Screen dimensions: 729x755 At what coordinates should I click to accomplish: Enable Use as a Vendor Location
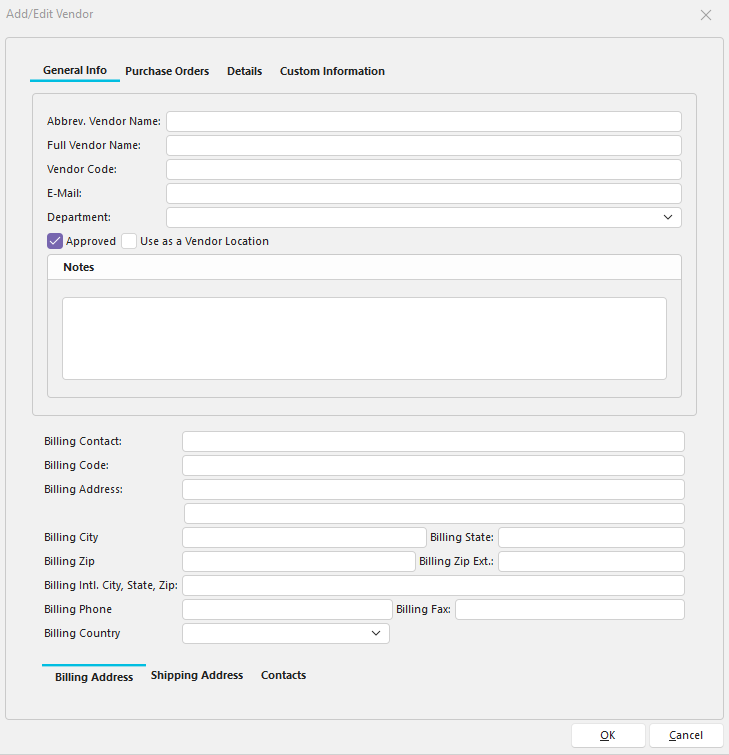(x=129, y=241)
